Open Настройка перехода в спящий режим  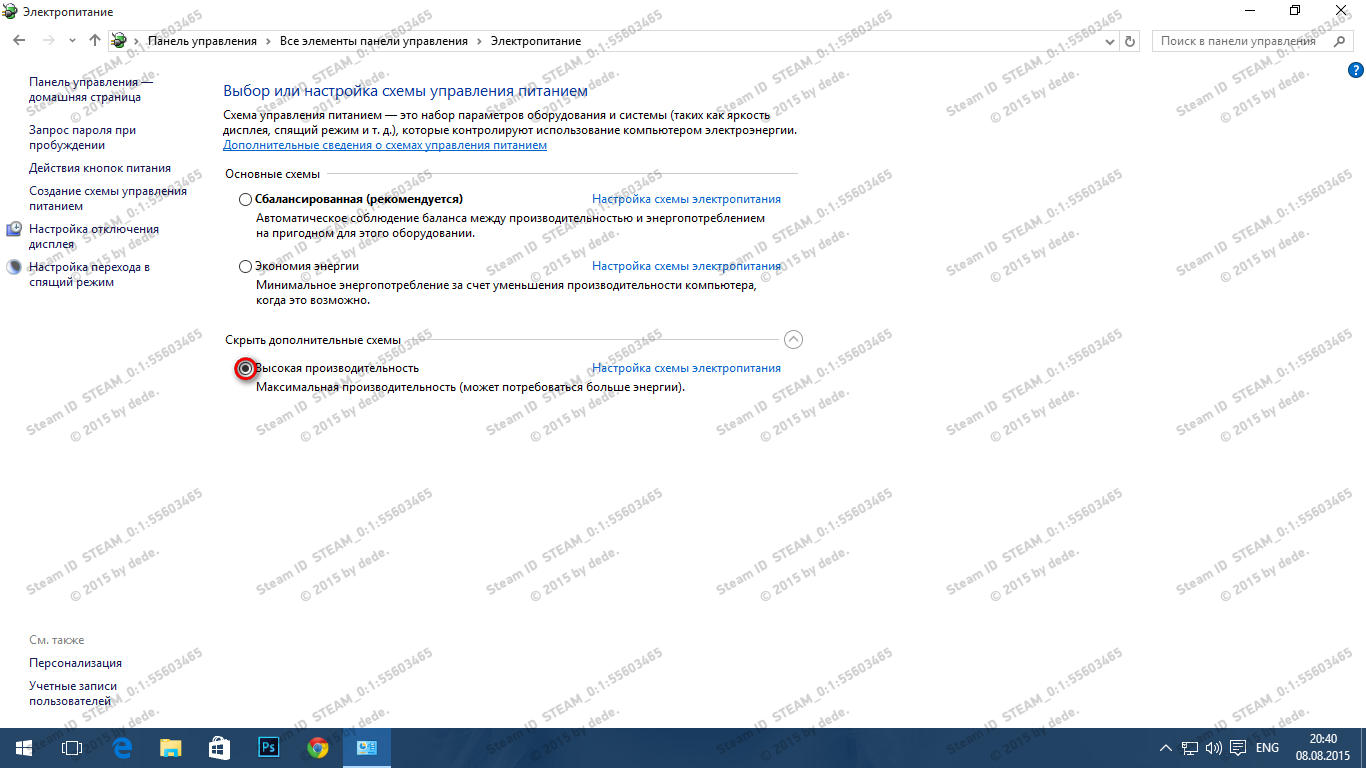(x=89, y=274)
